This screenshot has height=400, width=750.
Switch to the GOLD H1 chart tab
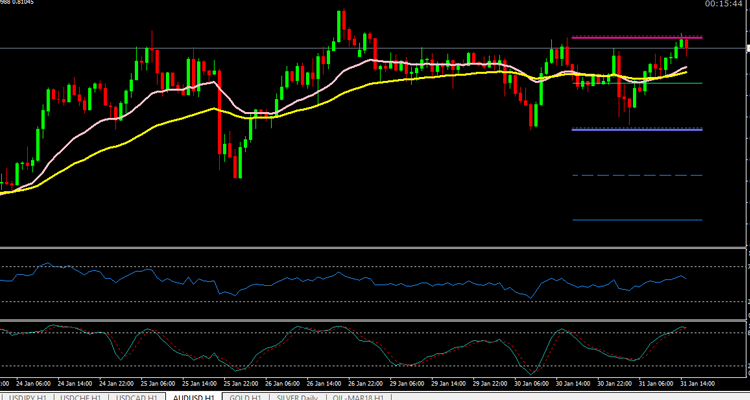point(245,396)
